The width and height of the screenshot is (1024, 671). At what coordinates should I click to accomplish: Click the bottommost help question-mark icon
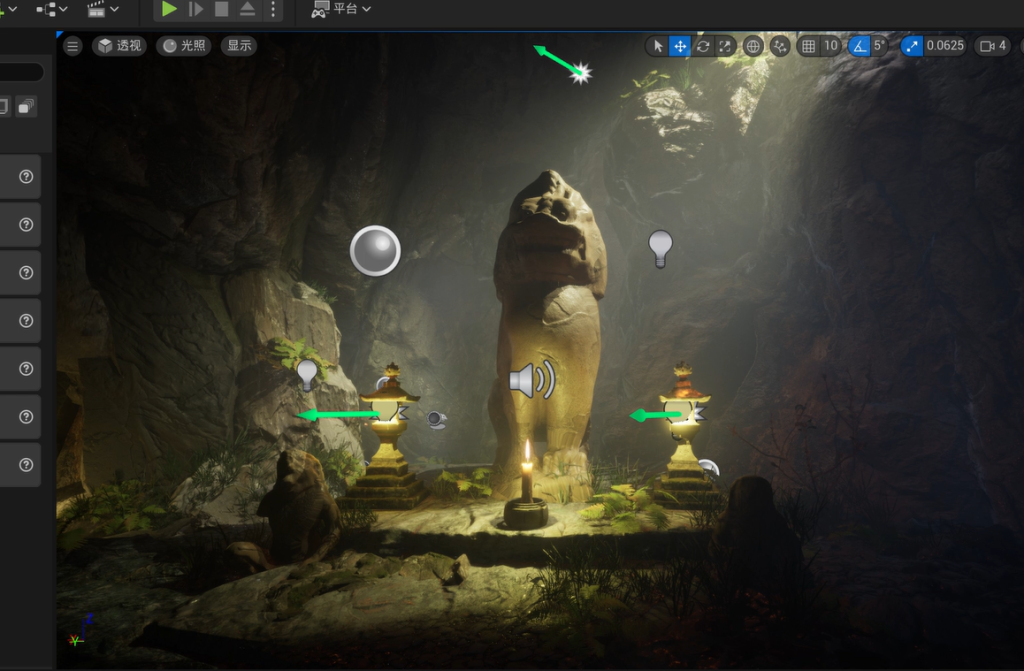point(26,465)
